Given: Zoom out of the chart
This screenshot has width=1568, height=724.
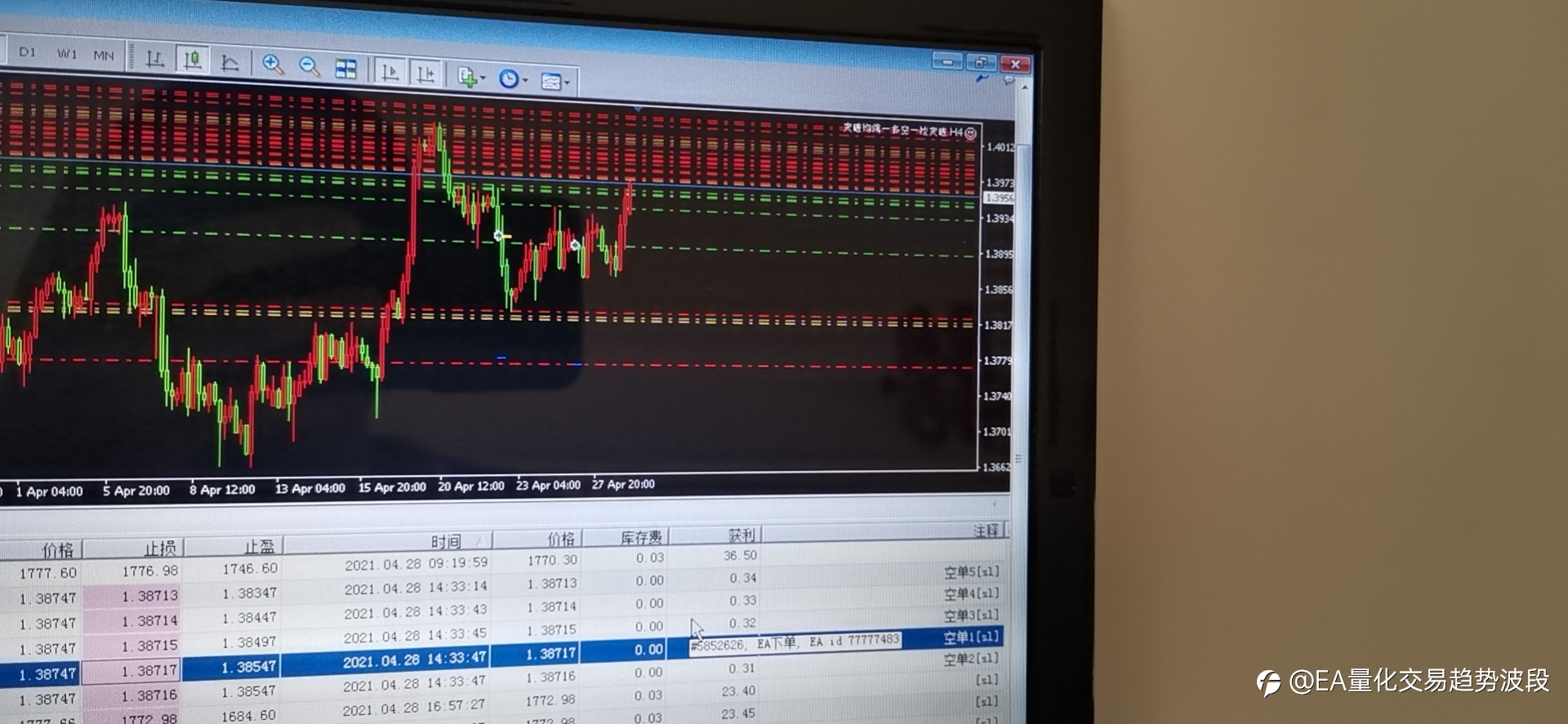Looking at the screenshot, I should [310, 66].
